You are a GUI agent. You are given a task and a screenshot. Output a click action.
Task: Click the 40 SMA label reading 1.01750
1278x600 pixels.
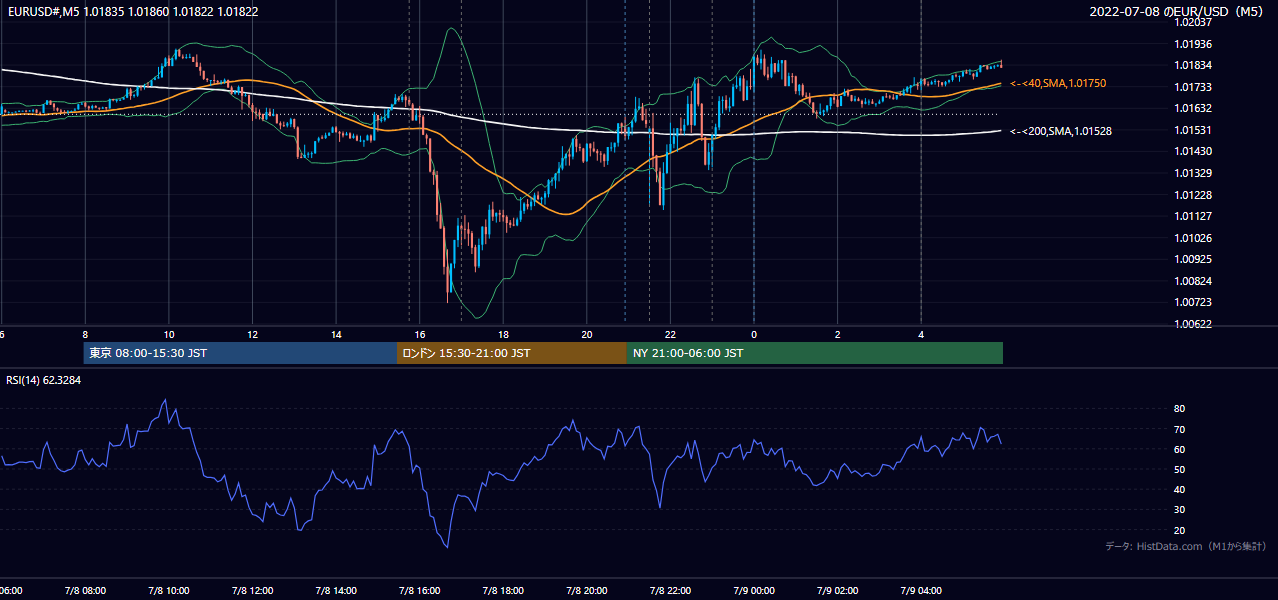click(x=1059, y=84)
